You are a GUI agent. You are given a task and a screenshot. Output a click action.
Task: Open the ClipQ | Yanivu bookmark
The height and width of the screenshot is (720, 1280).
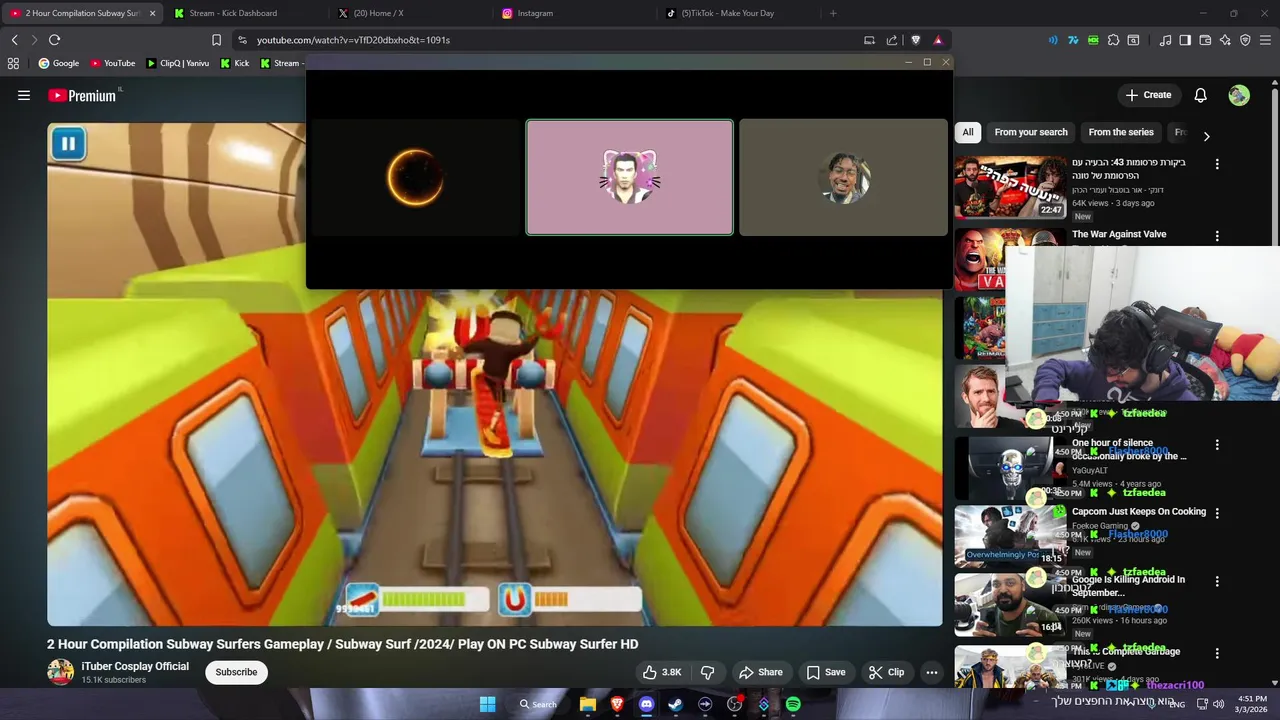(x=178, y=63)
